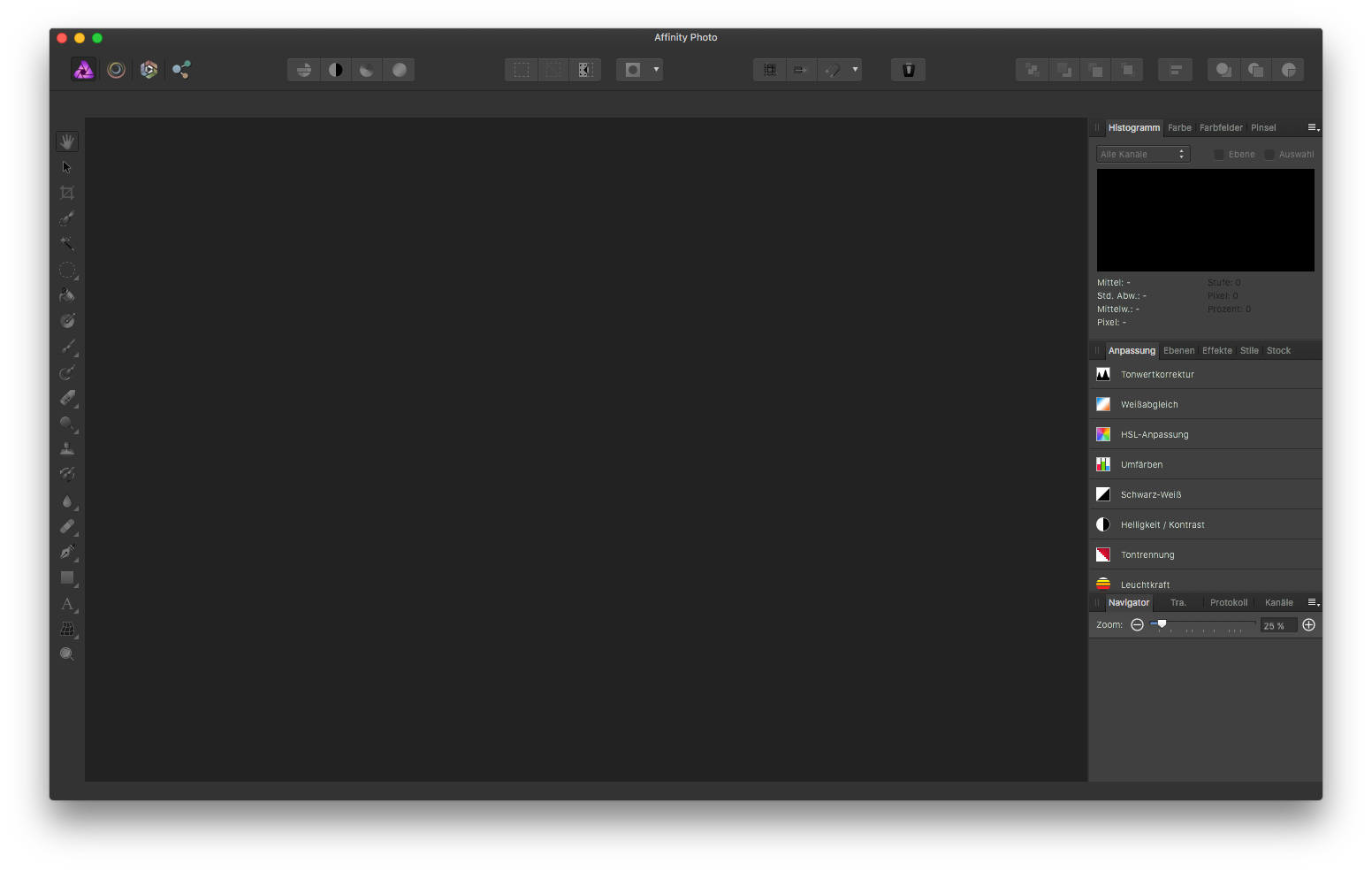Choose the Schwarz-Weiß adjustment
Image resolution: width=1372 pixels, height=871 pixels.
point(1150,495)
